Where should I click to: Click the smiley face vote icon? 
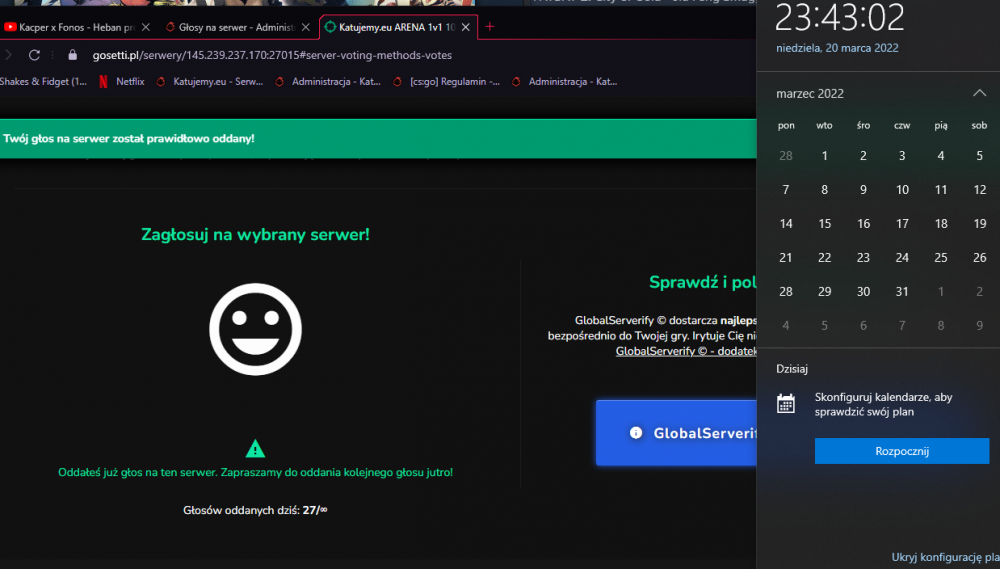tap(255, 329)
